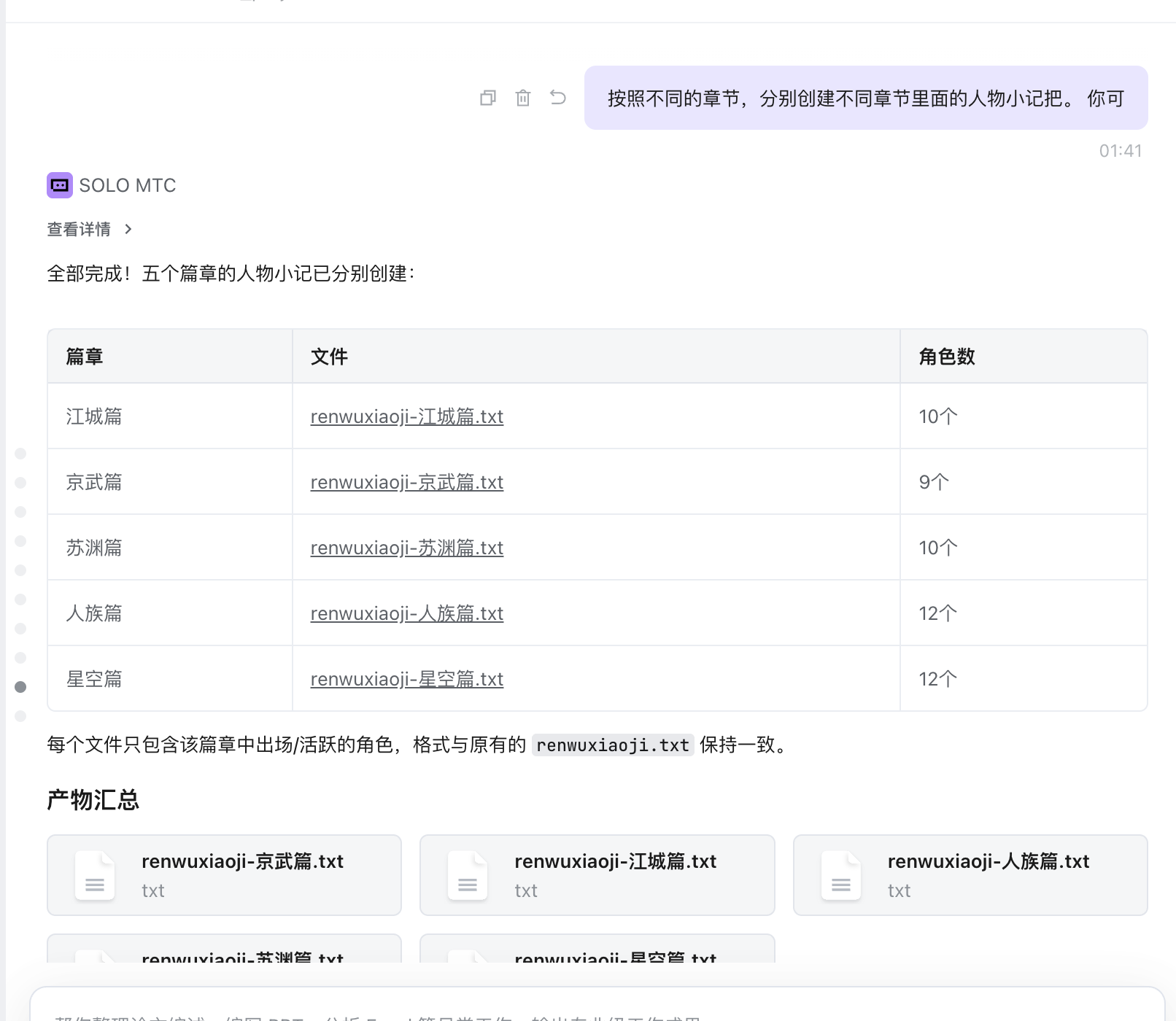Open renwuxiaoji-江城篇.txt link in table
The width and height of the screenshot is (1176, 1021).
click(406, 416)
